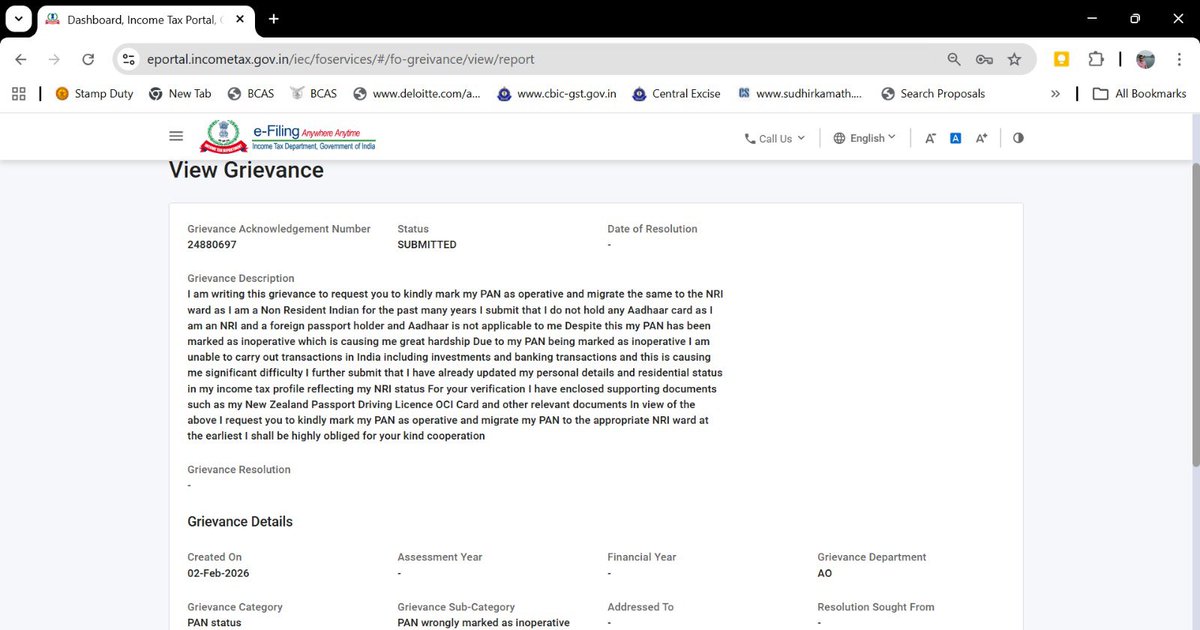The image size is (1200, 630).
Task: Click the View Grievance heading
Action: point(246,170)
